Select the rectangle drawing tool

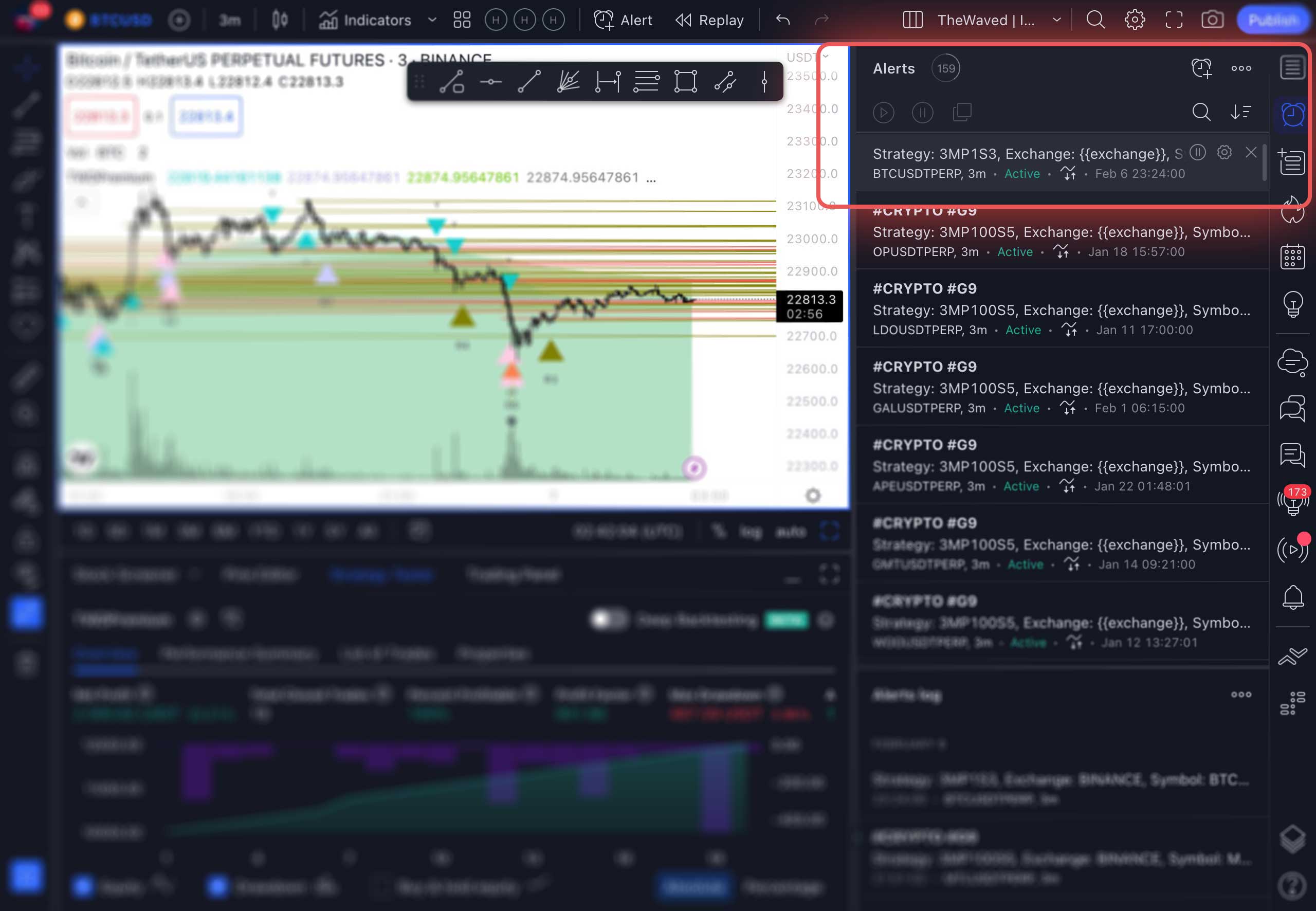[685, 82]
